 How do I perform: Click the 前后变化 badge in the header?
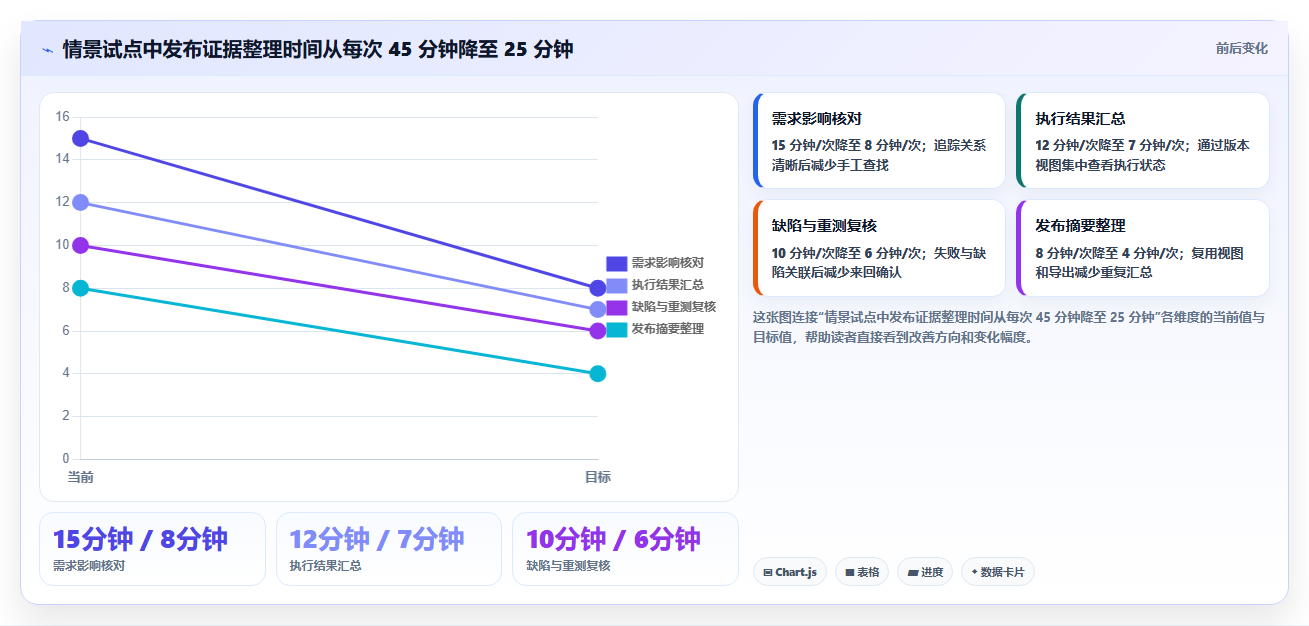pos(1242,48)
